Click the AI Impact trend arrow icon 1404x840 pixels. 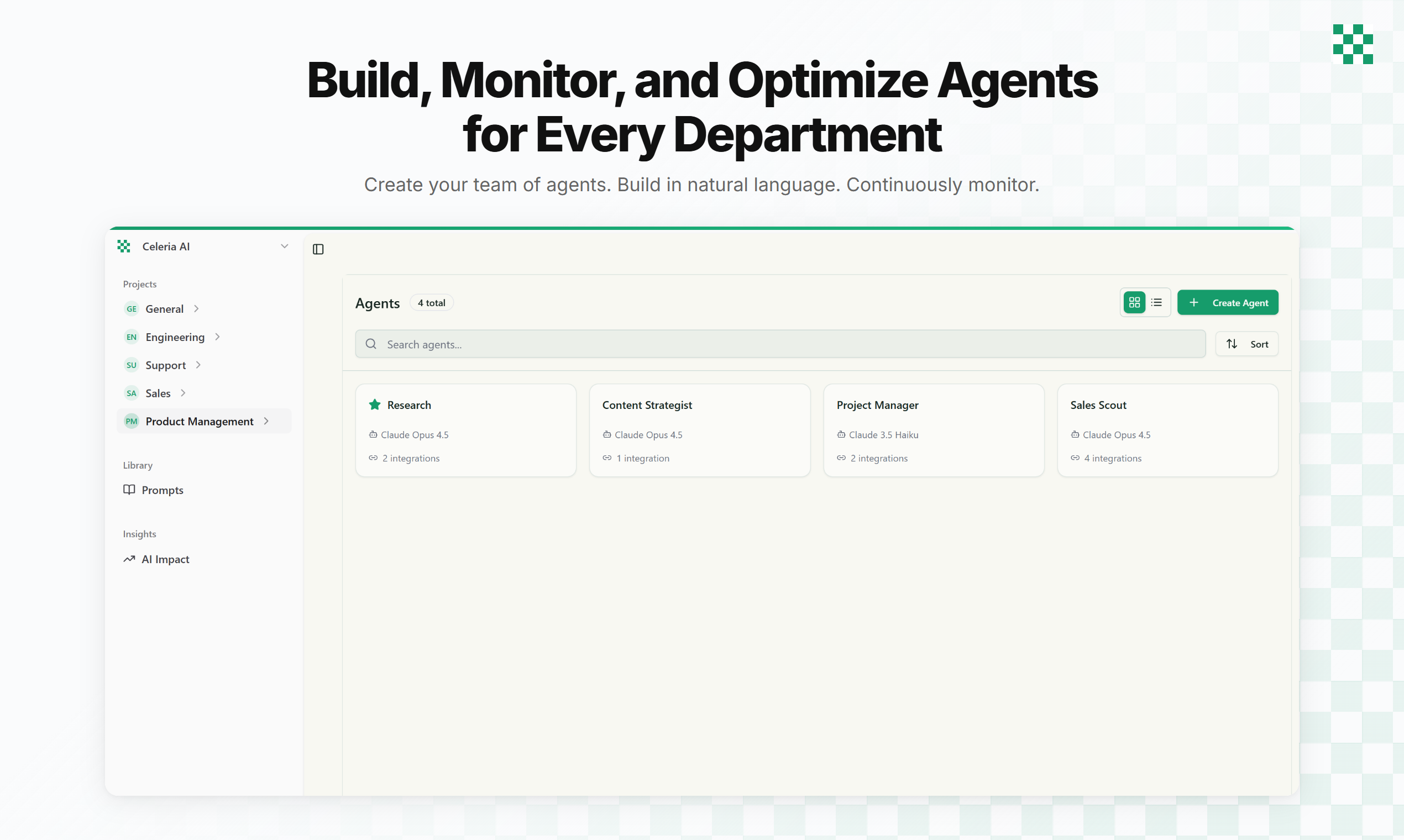click(129, 559)
